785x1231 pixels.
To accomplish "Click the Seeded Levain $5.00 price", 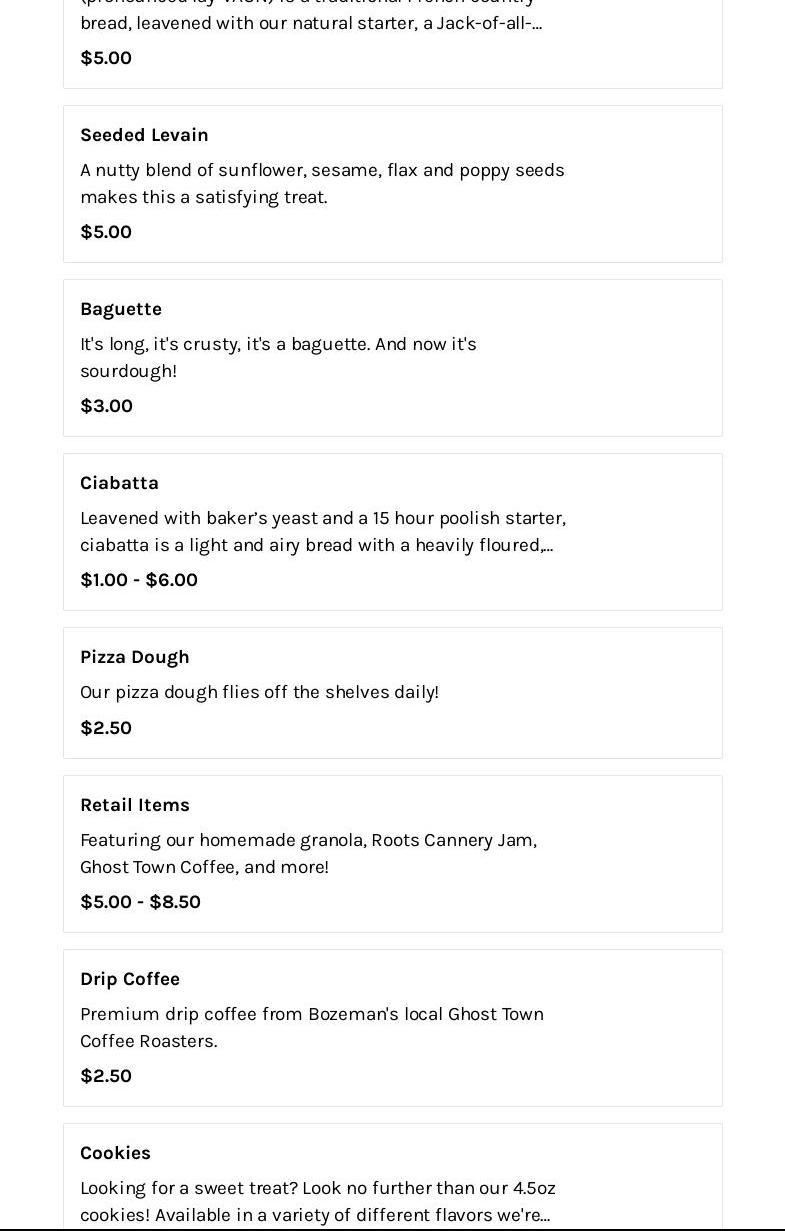I will [x=106, y=232].
